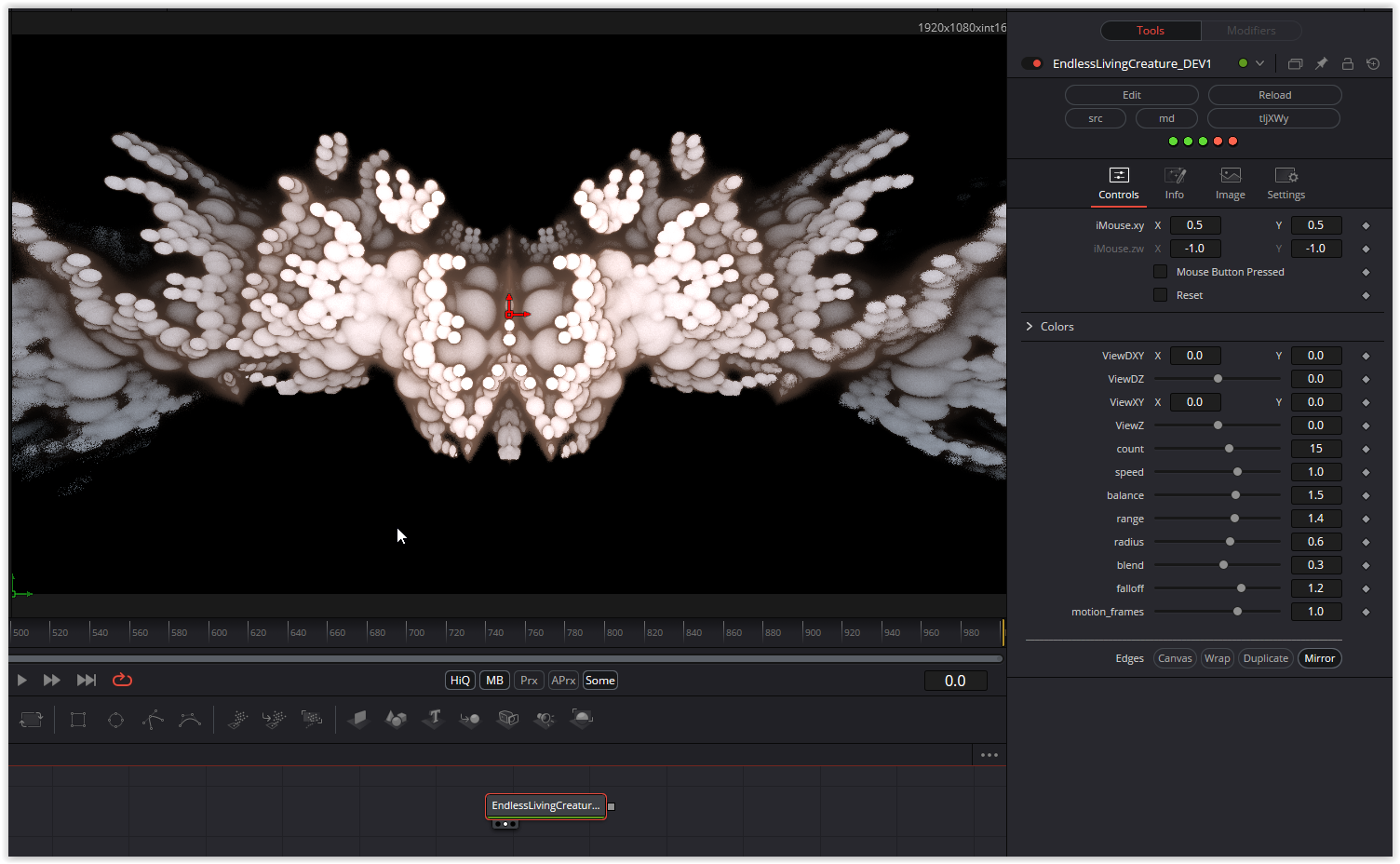Add a Merge3D node
The height and width of the screenshot is (864, 1400).
470,718
